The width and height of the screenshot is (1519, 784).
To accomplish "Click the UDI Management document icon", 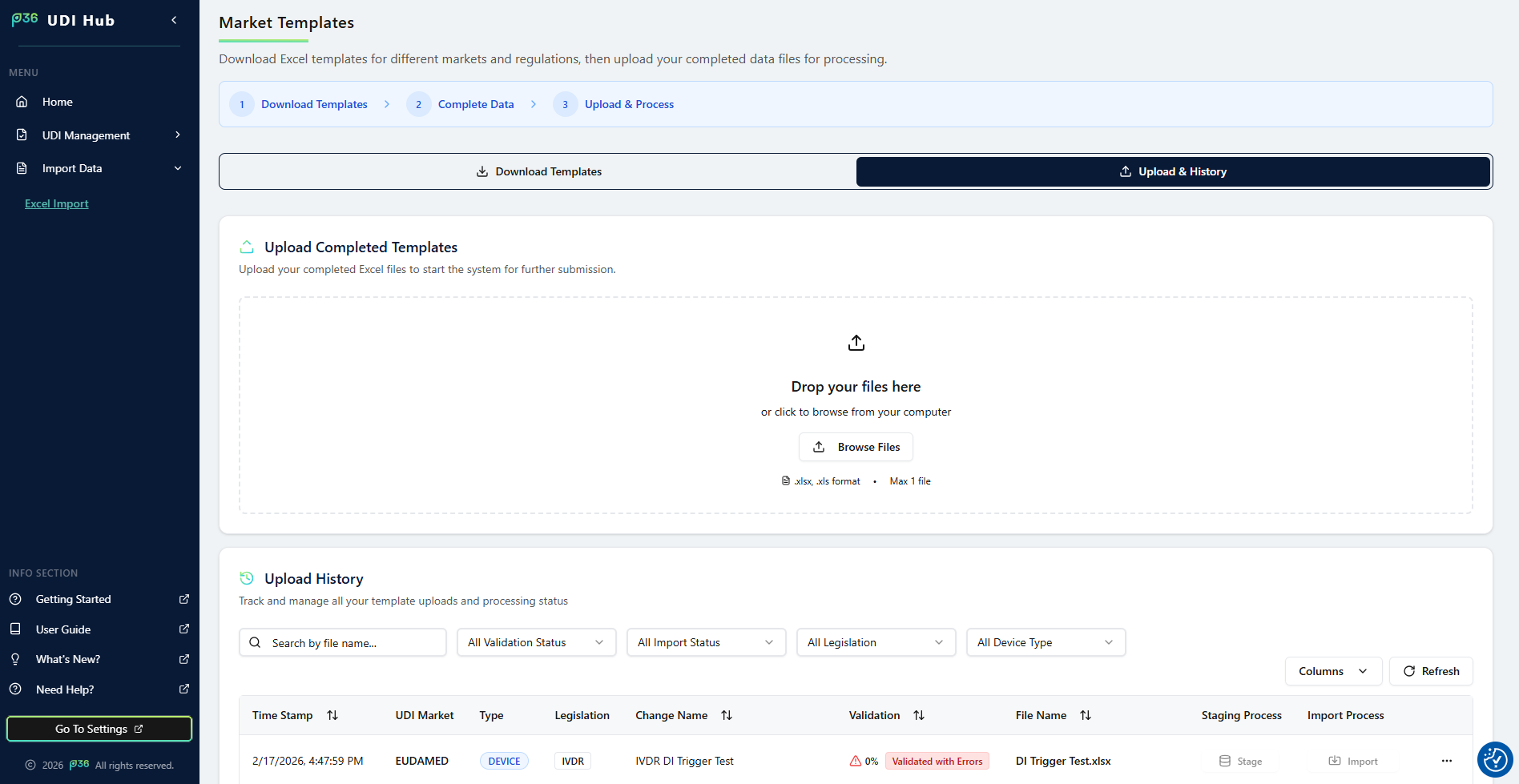I will [x=22, y=135].
